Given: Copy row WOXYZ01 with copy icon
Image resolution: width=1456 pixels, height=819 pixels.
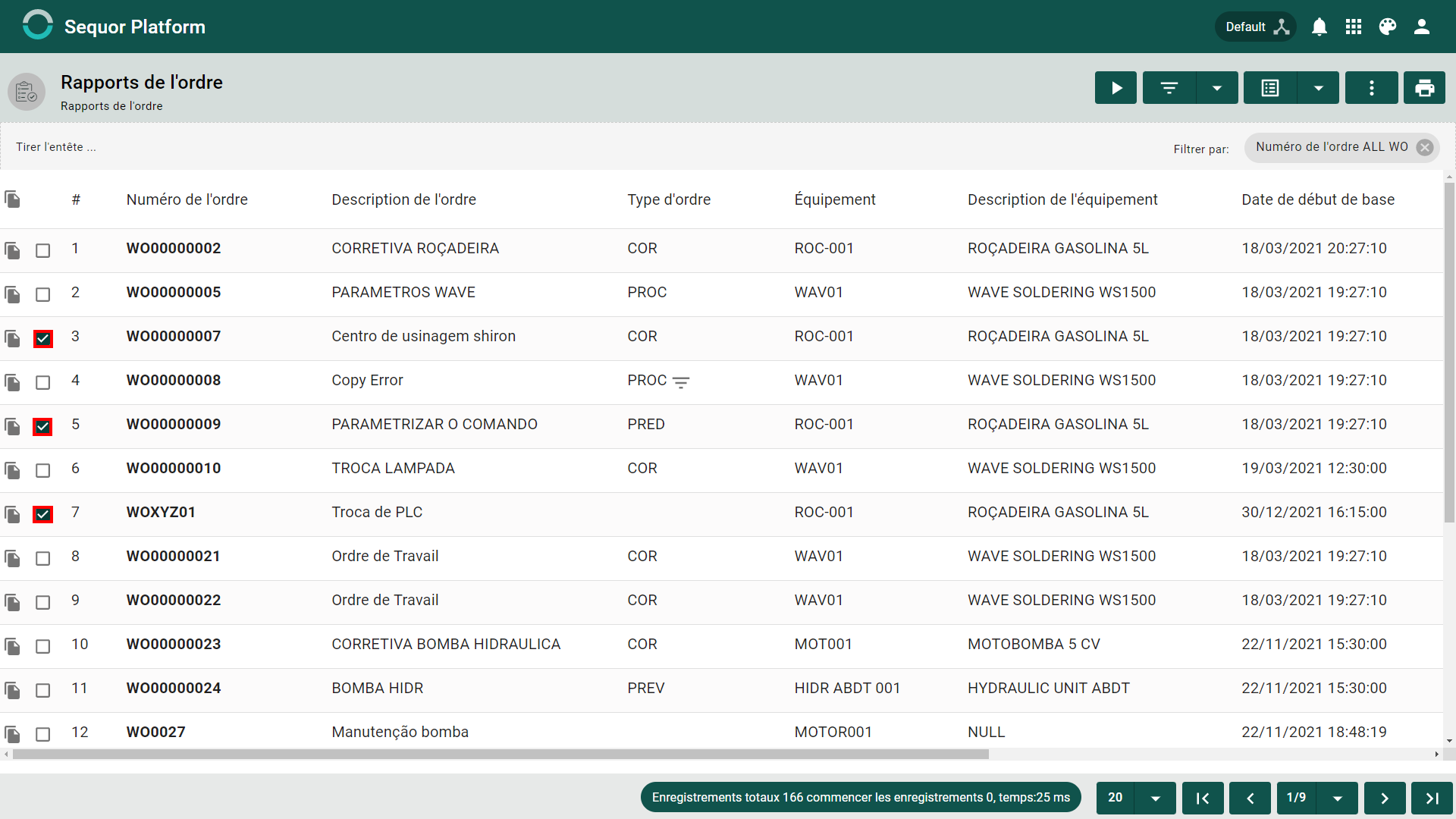Looking at the screenshot, I should [12, 514].
